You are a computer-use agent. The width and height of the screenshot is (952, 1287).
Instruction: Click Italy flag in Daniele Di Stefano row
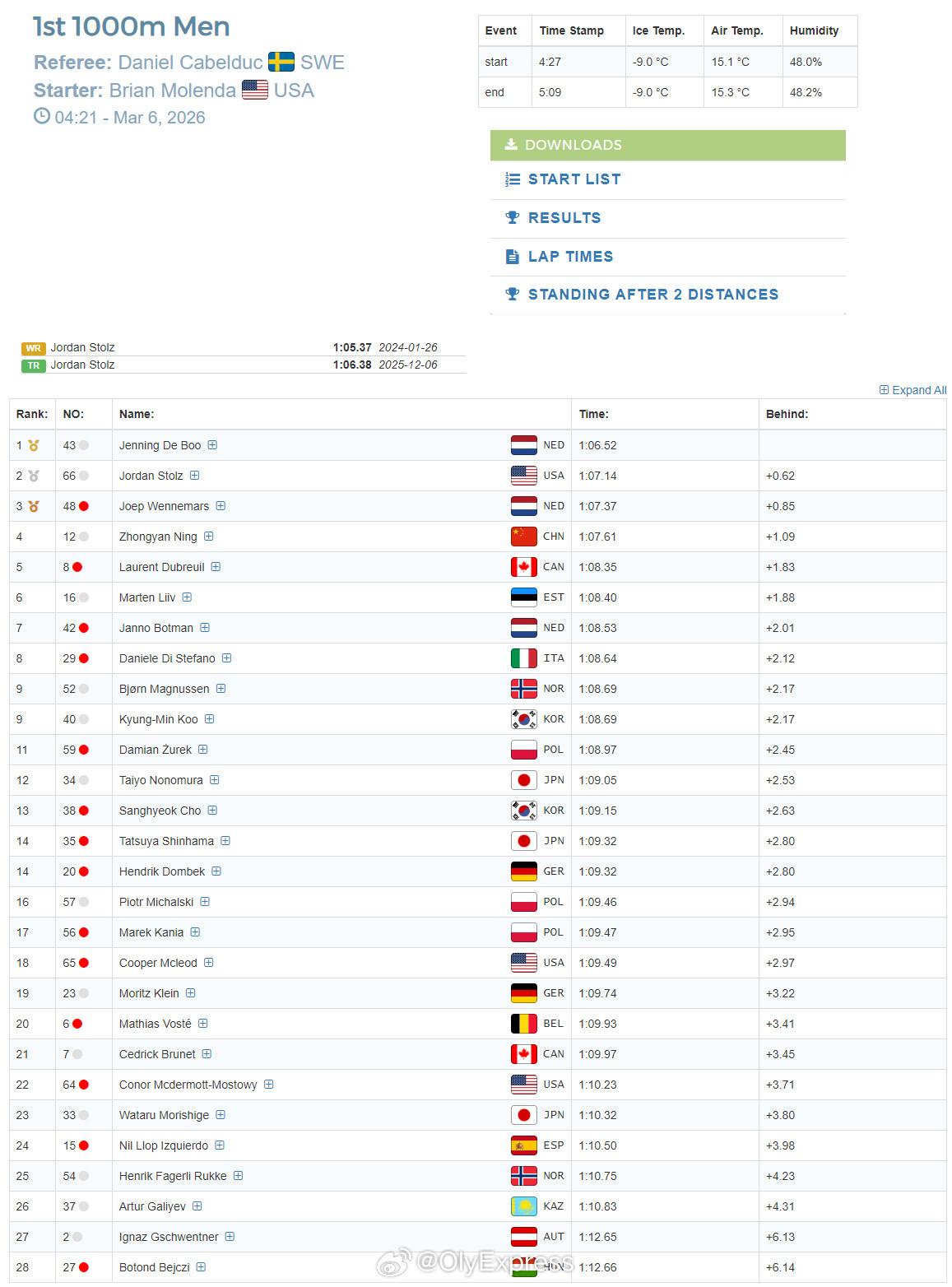524,658
